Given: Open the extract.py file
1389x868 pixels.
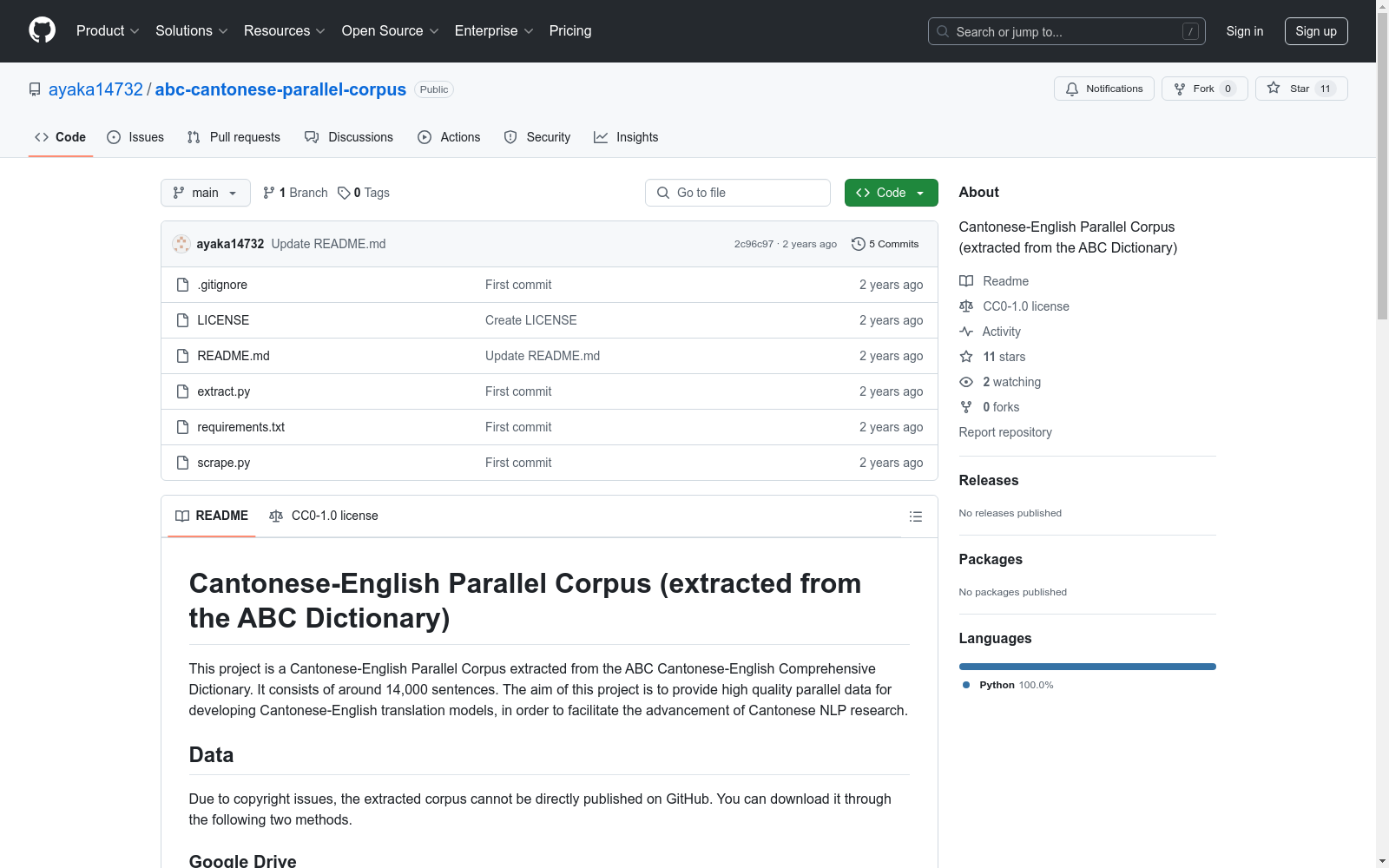Looking at the screenshot, I should coord(224,391).
